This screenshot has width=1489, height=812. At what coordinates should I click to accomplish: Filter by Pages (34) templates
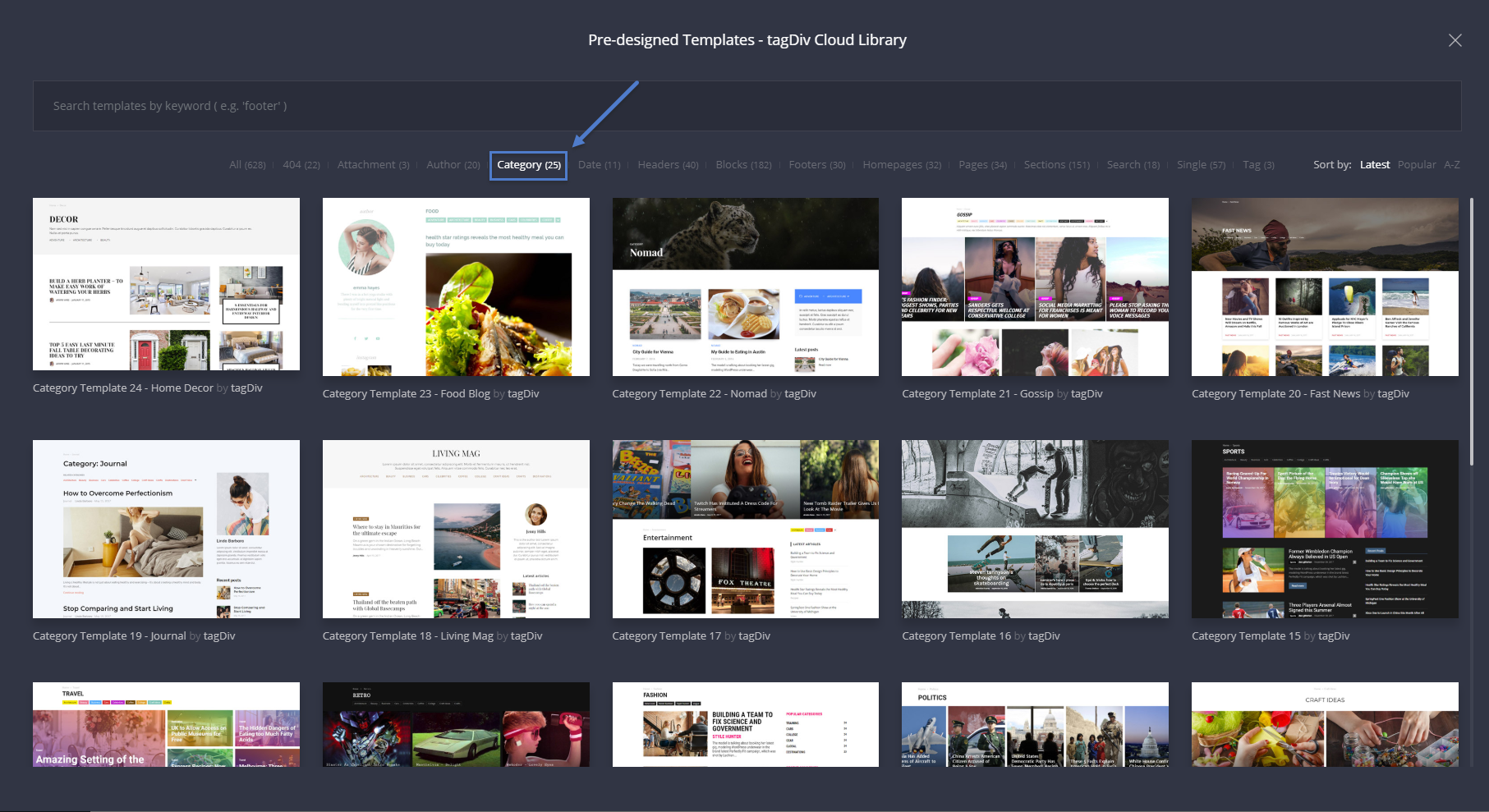(983, 165)
